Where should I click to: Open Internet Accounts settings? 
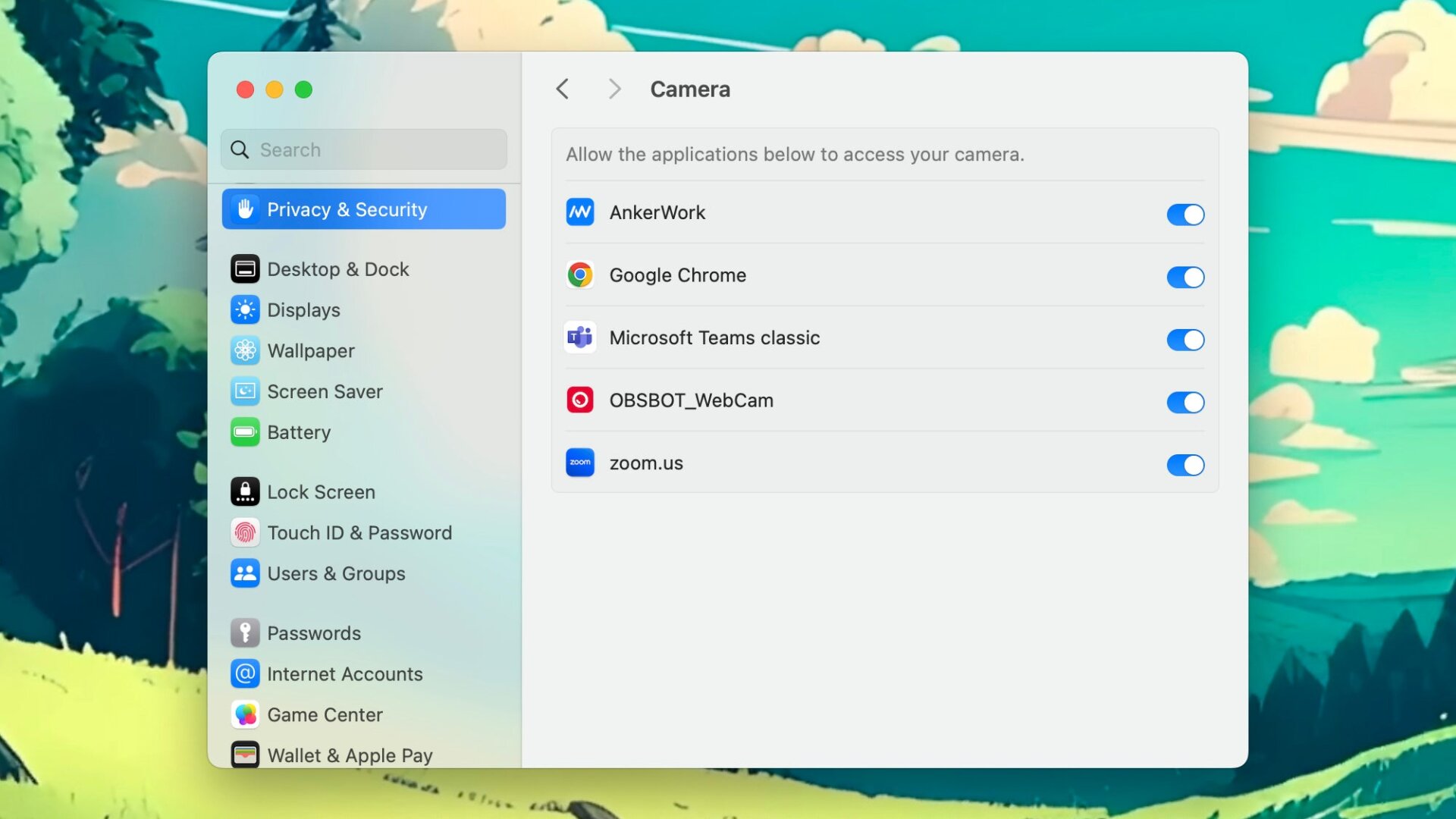pos(364,674)
